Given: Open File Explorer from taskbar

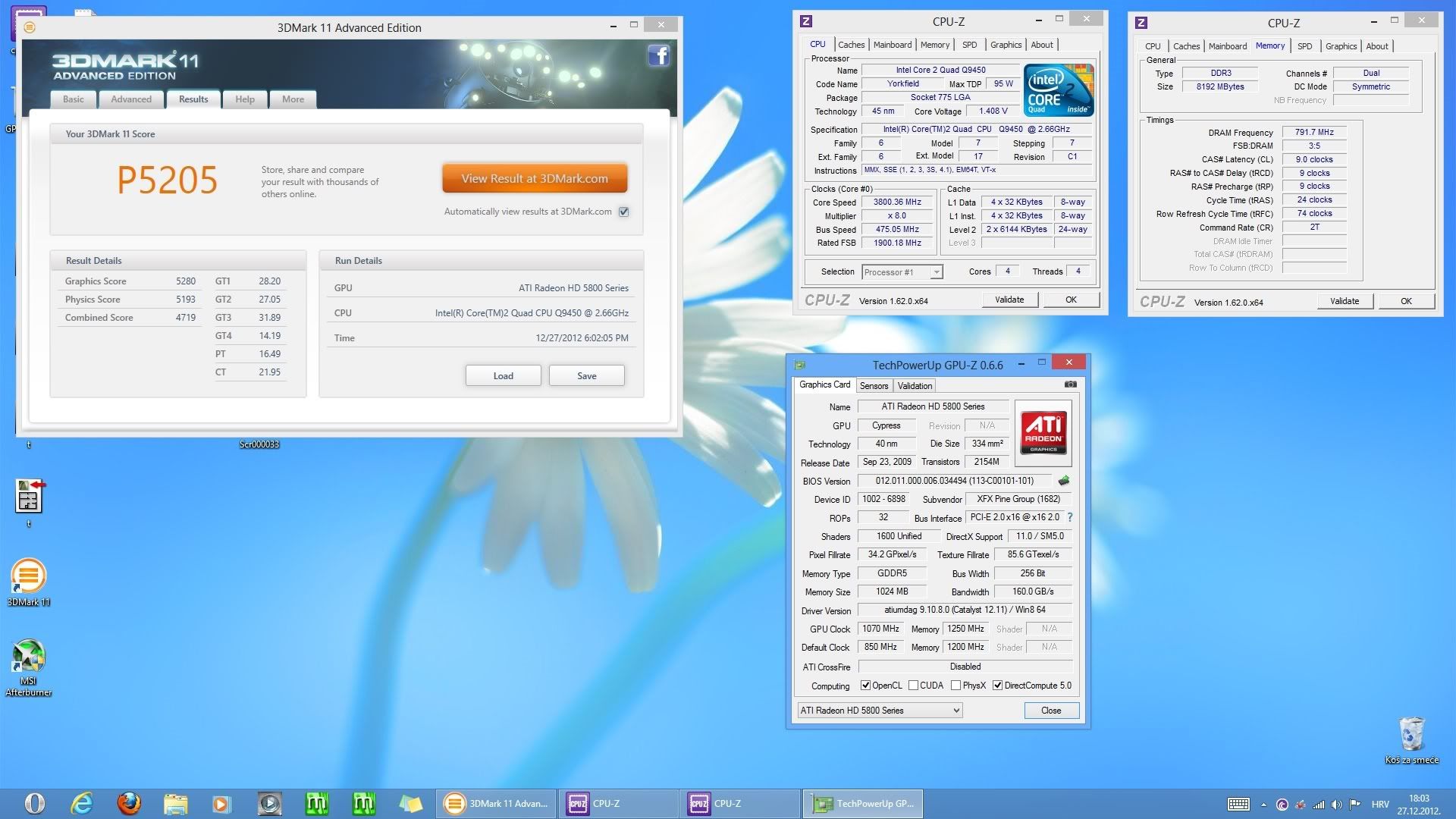Looking at the screenshot, I should (x=175, y=803).
